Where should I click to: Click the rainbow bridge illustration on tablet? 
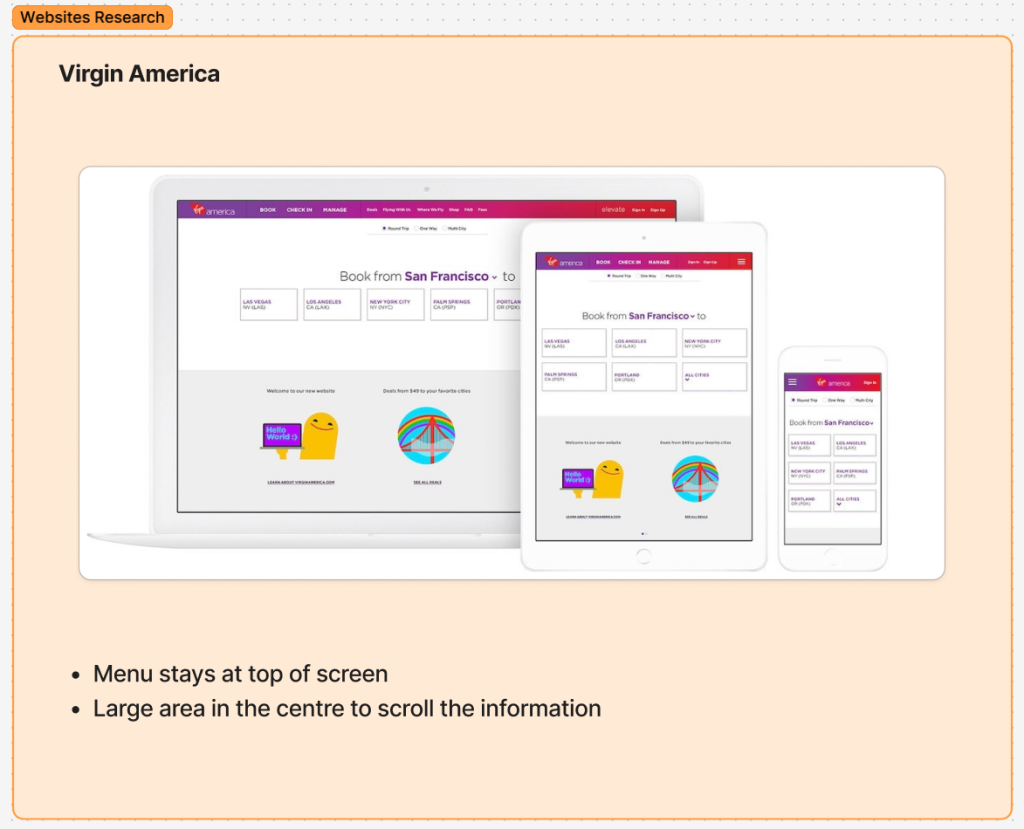[x=695, y=479]
